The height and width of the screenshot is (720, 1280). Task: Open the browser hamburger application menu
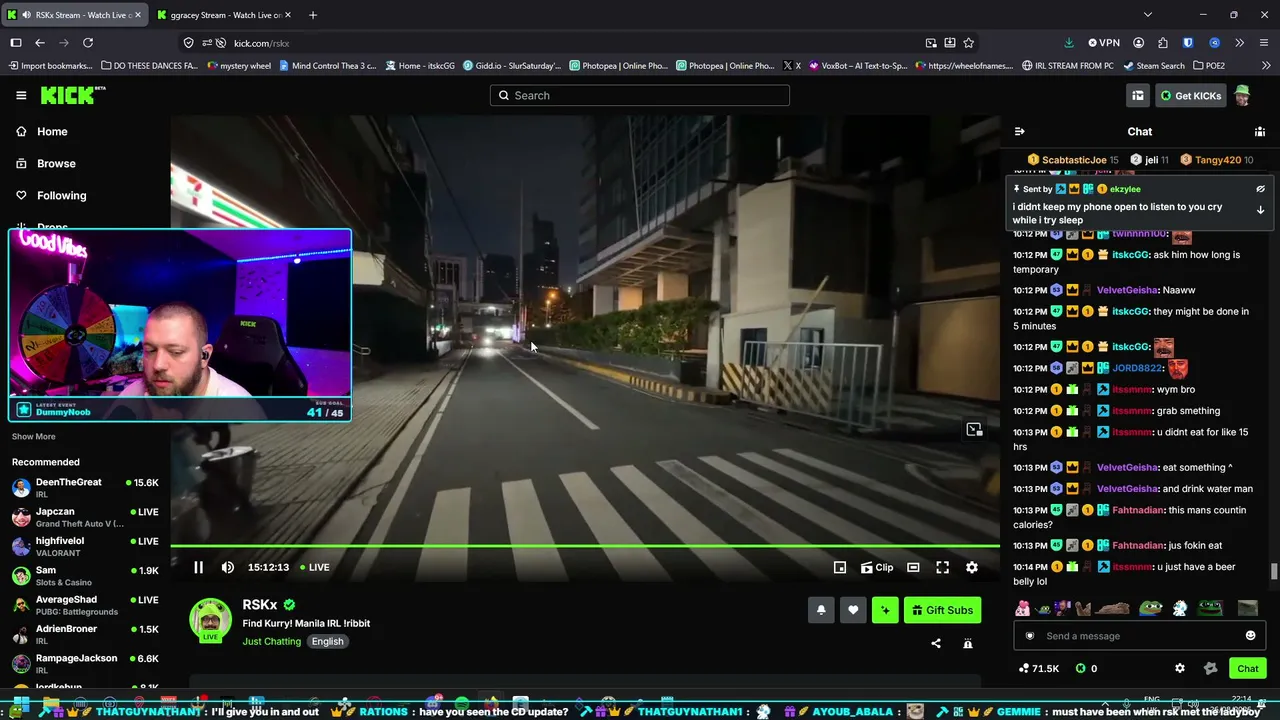(x=1262, y=43)
